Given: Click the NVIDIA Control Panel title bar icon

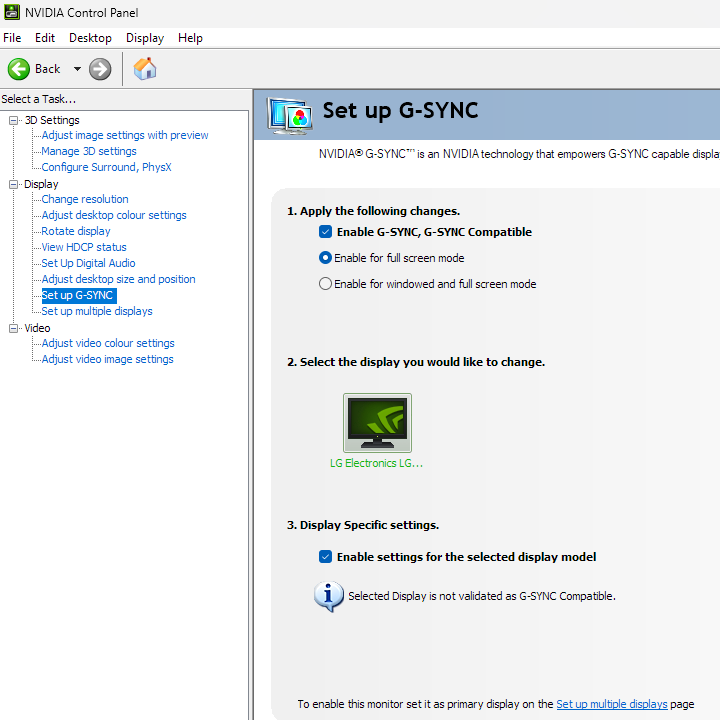Looking at the screenshot, I should pos(11,12).
